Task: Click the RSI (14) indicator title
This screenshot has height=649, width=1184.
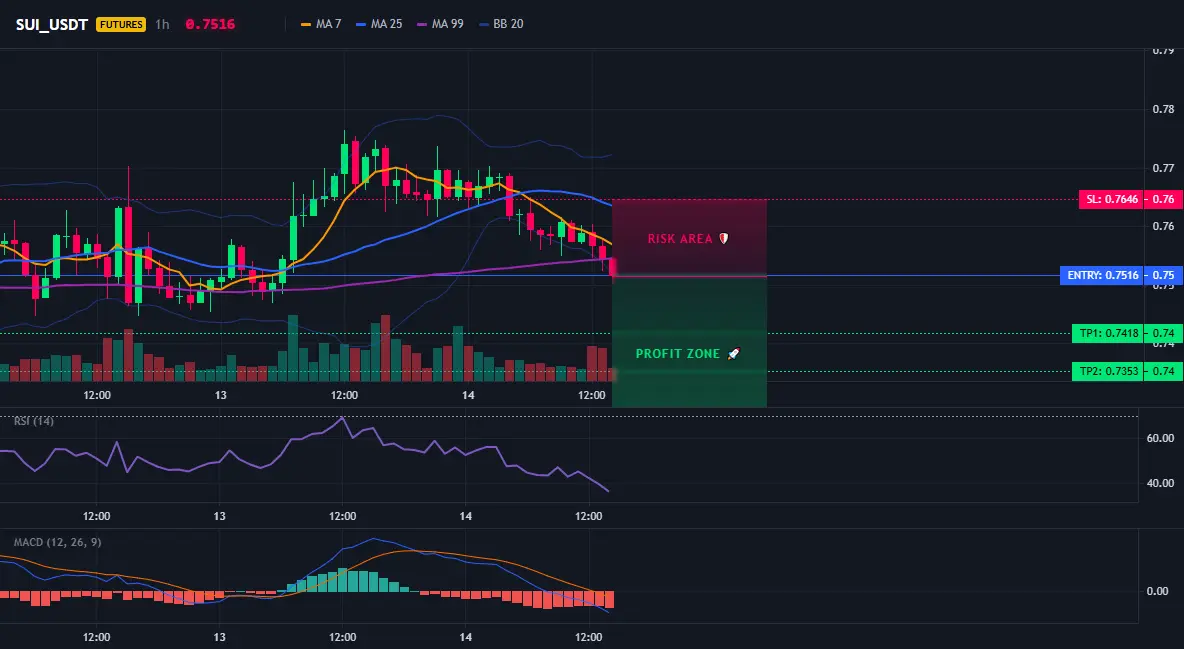Action: (x=34, y=421)
